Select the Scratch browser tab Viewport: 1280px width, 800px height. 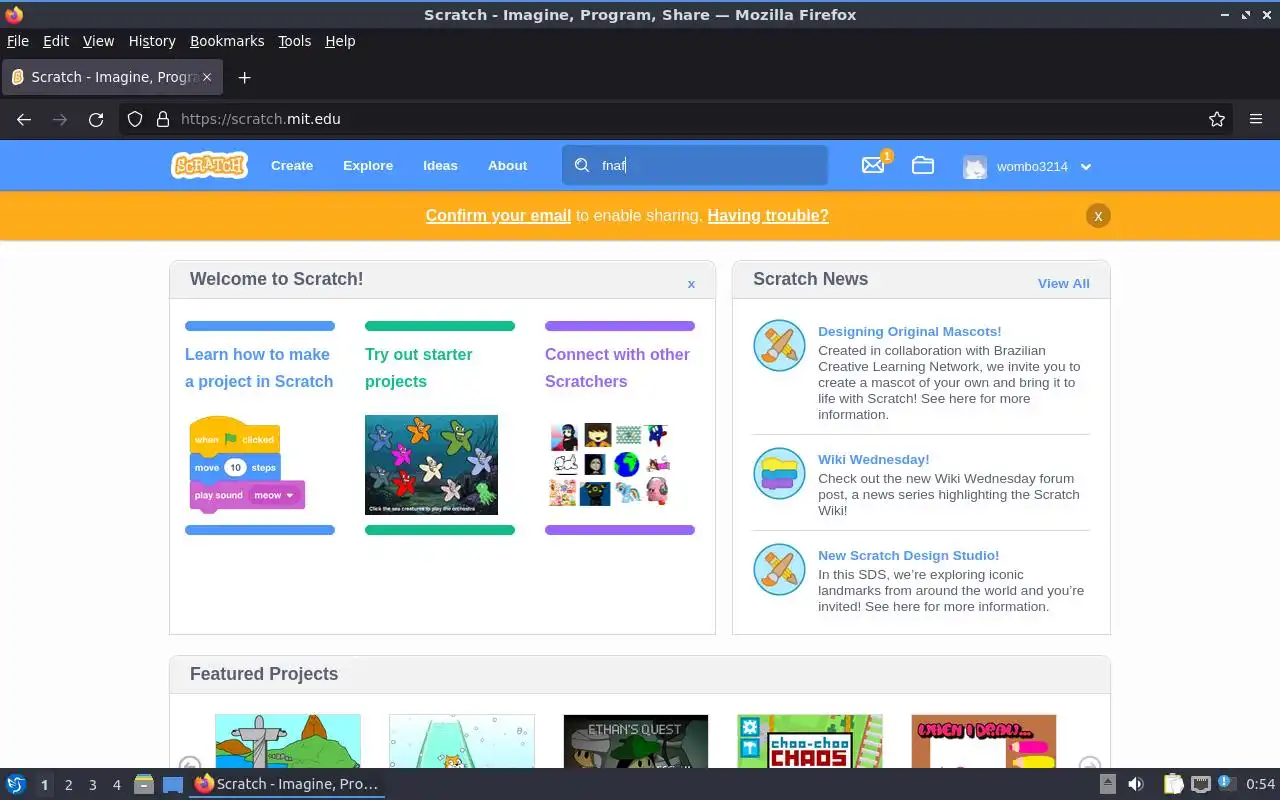pos(114,77)
